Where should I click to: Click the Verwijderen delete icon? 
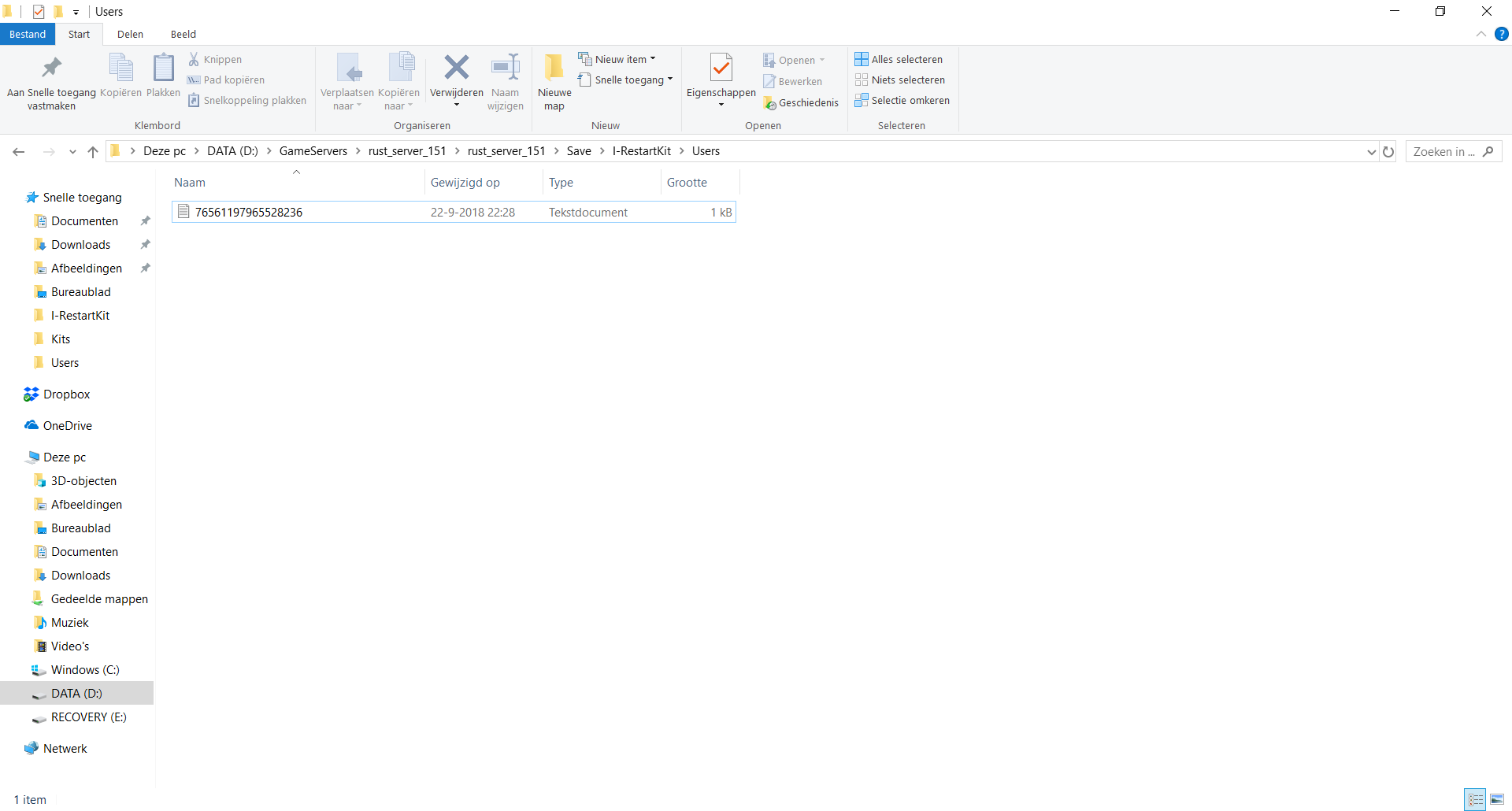[x=456, y=69]
